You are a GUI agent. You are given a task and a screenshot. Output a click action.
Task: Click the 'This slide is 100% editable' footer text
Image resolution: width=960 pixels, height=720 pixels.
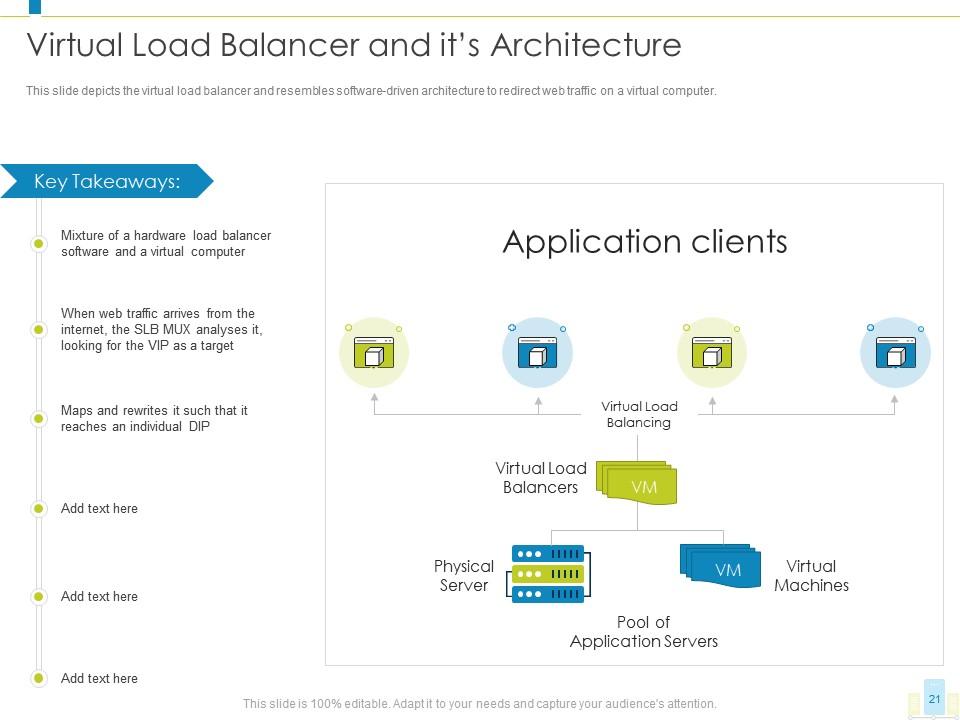click(x=479, y=704)
